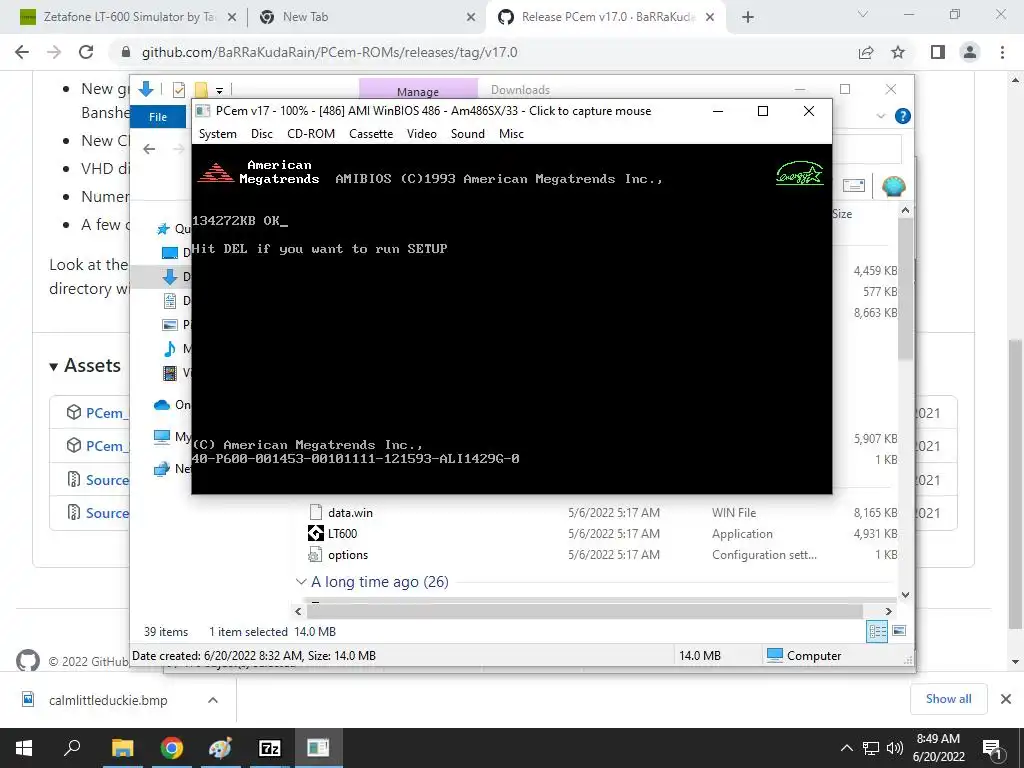Screen dimensions: 1024x768
Task: Open the Sound menu in PCem
Action: (x=468, y=134)
